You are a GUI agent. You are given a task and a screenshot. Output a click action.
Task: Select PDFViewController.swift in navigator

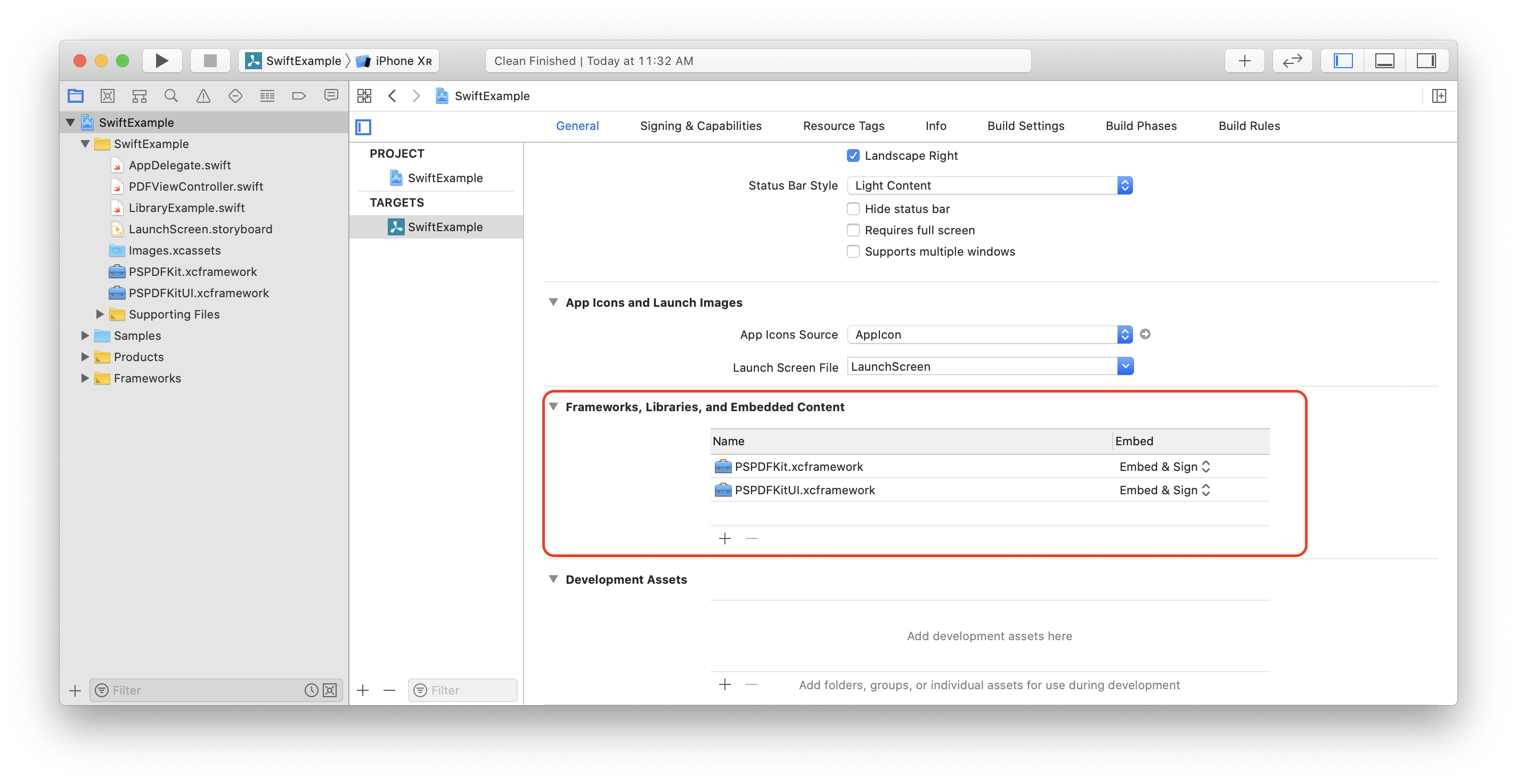(195, 187)
